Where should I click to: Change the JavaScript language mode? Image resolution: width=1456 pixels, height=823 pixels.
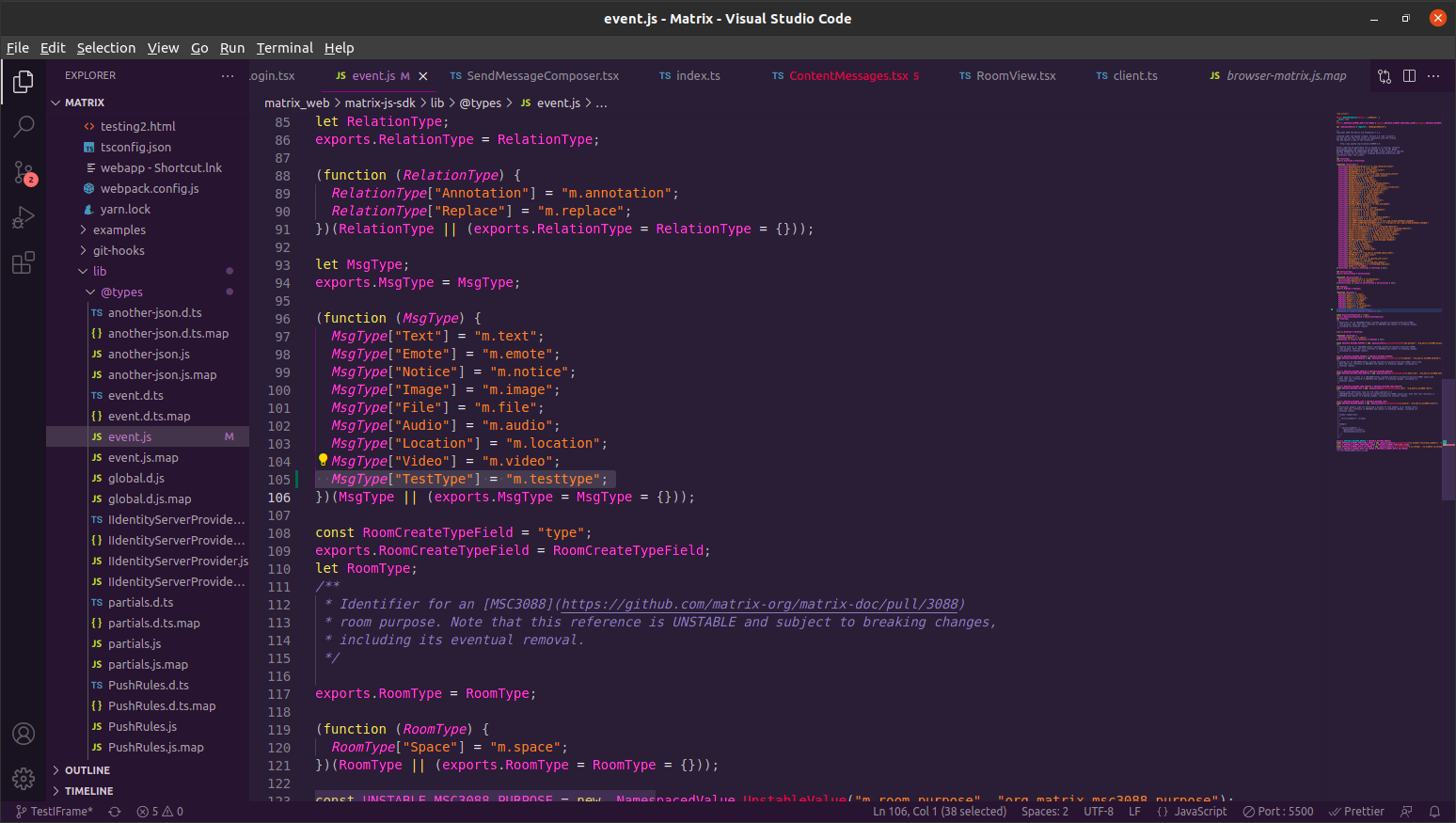1192,812
